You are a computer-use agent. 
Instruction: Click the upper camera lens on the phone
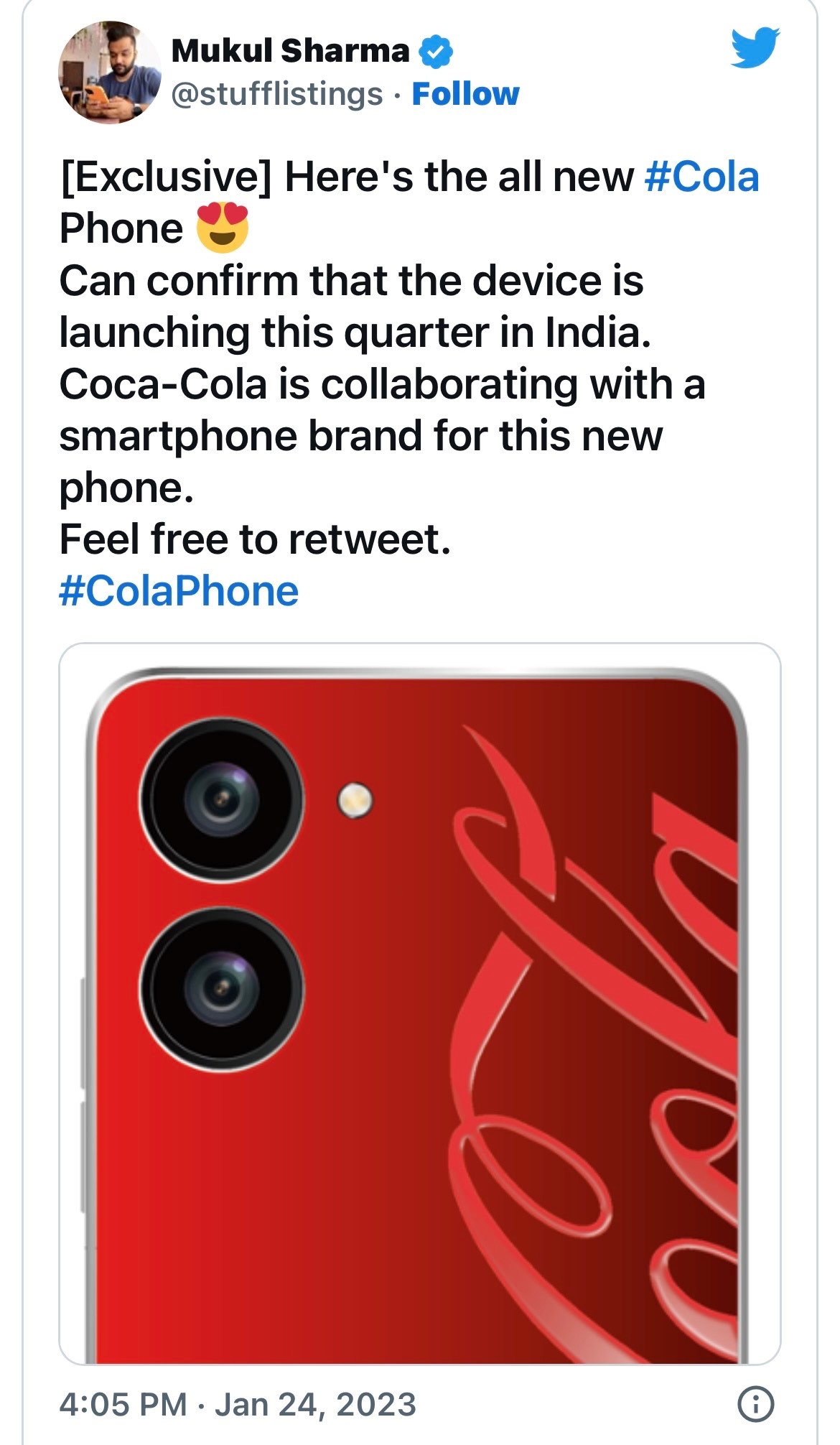(221, 799)
